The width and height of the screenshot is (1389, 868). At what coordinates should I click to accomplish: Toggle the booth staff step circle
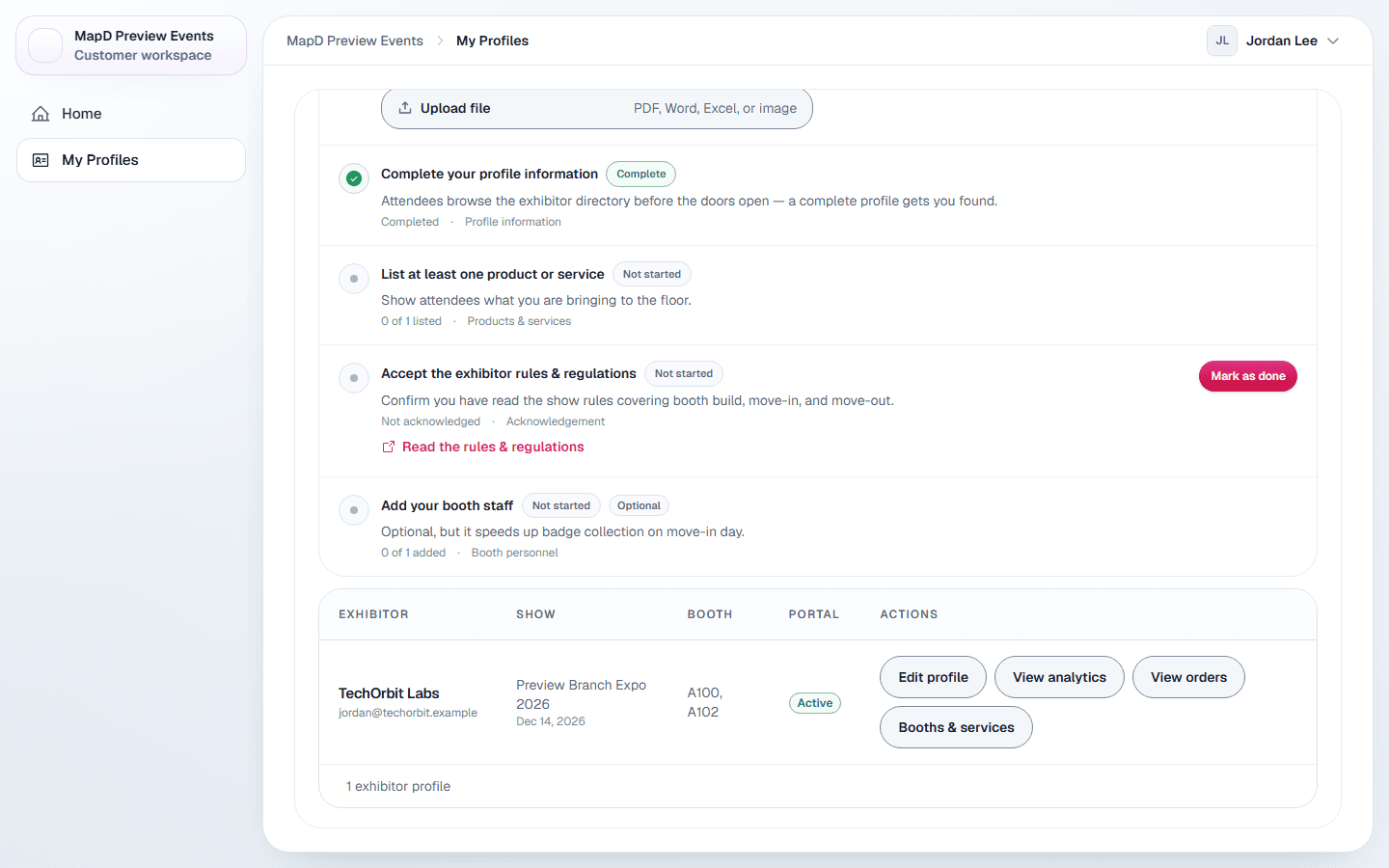[x=354, y=510]
